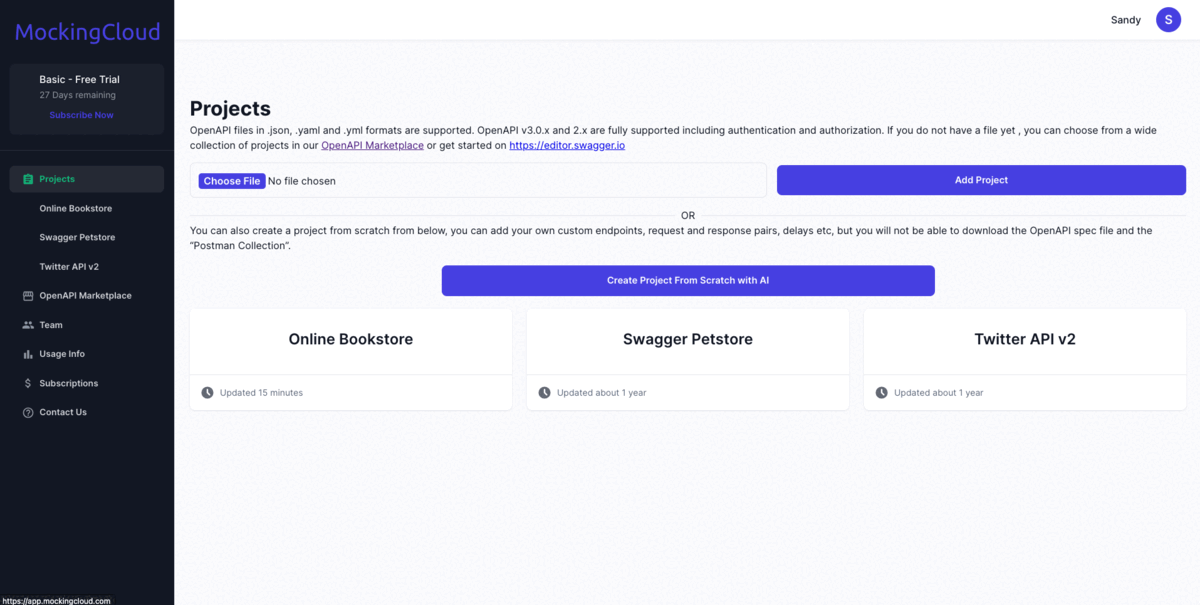Open Twitter API v2 from sidebar list
The height and width of the screenshot is (605, 1200).
pyautogui.click(x=69, y=267)
